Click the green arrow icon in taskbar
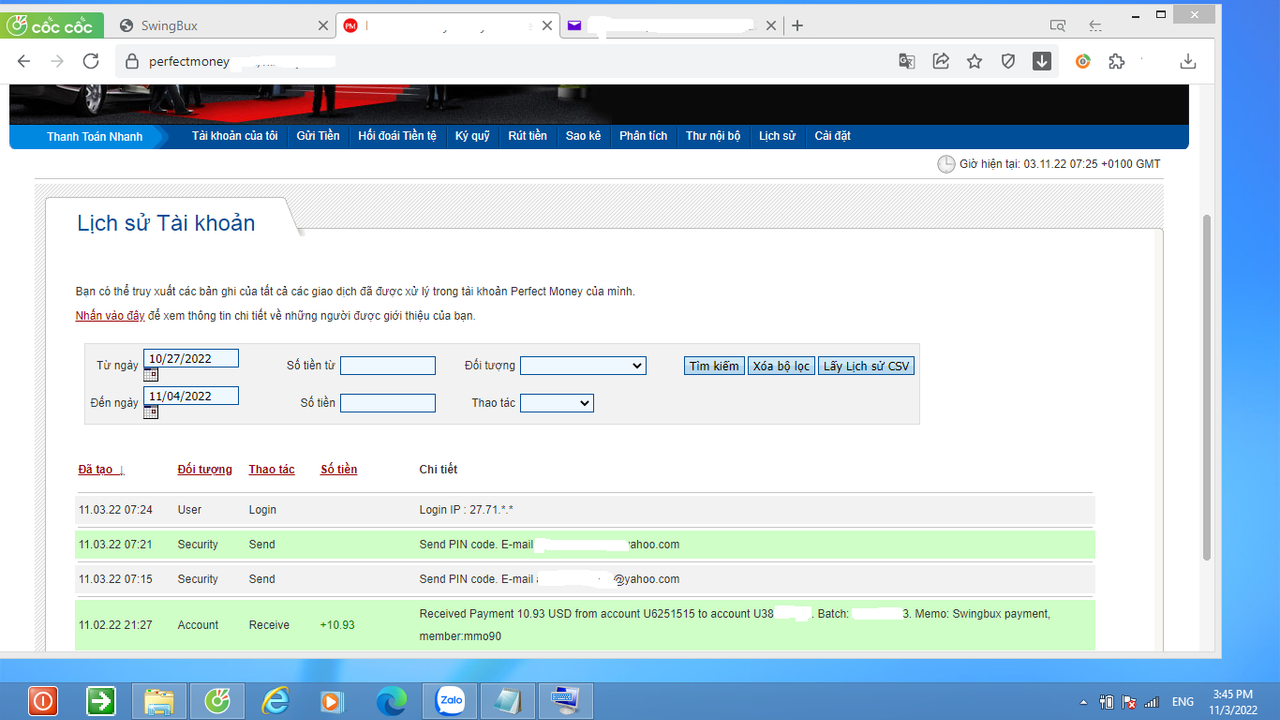 coord(101,702)
